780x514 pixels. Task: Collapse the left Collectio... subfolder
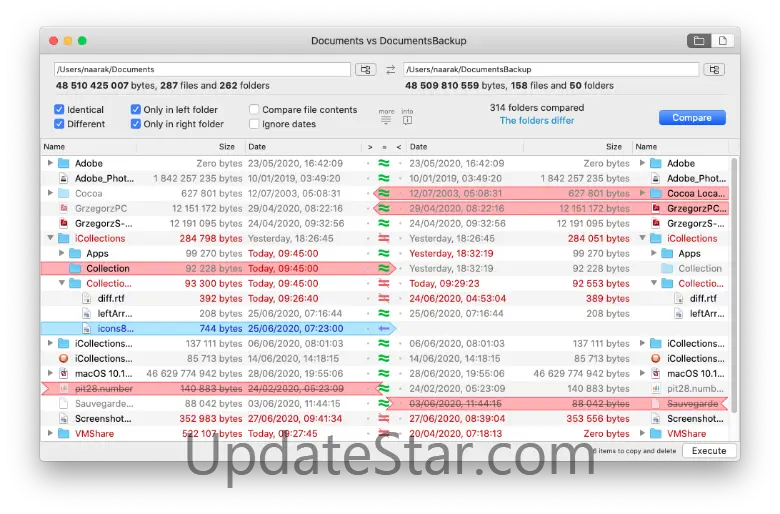coord(61,283)
